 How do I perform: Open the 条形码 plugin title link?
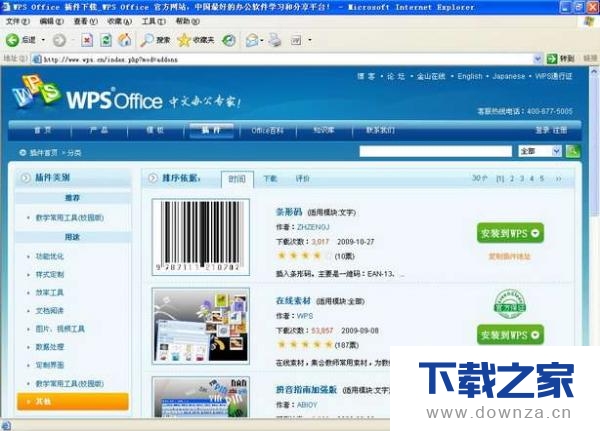click(289, 212)
